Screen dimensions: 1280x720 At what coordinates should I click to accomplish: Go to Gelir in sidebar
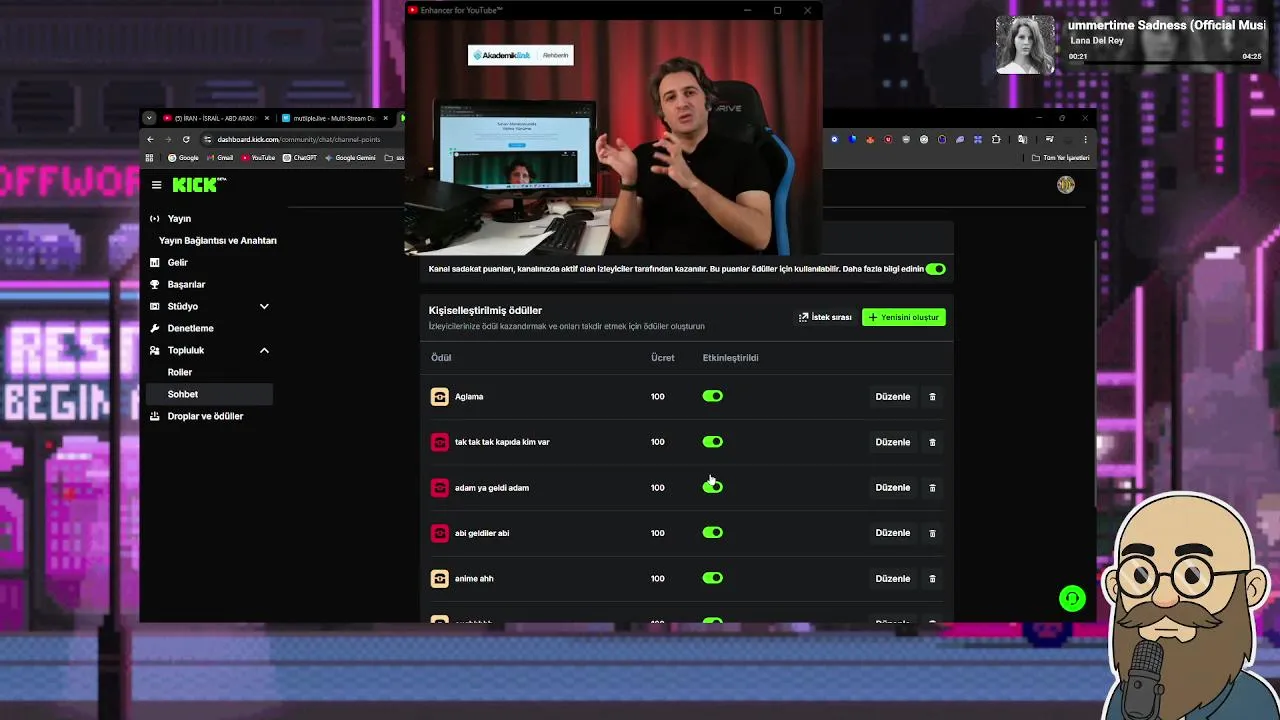(x=209, y=262)
